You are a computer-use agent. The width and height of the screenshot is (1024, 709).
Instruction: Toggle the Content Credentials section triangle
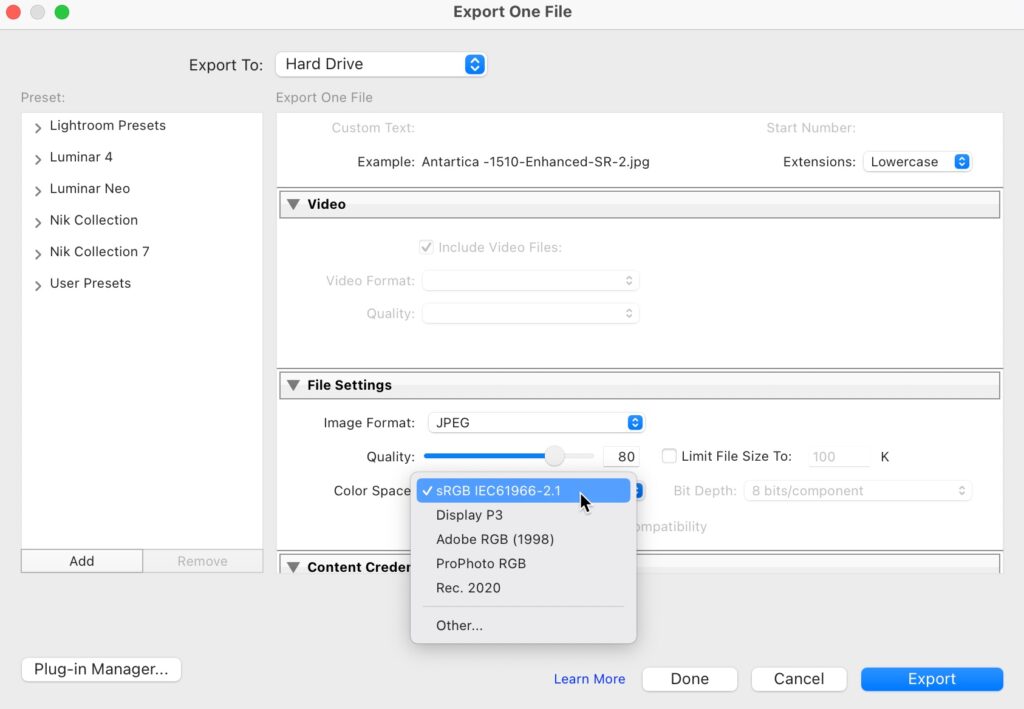(293, 567)
